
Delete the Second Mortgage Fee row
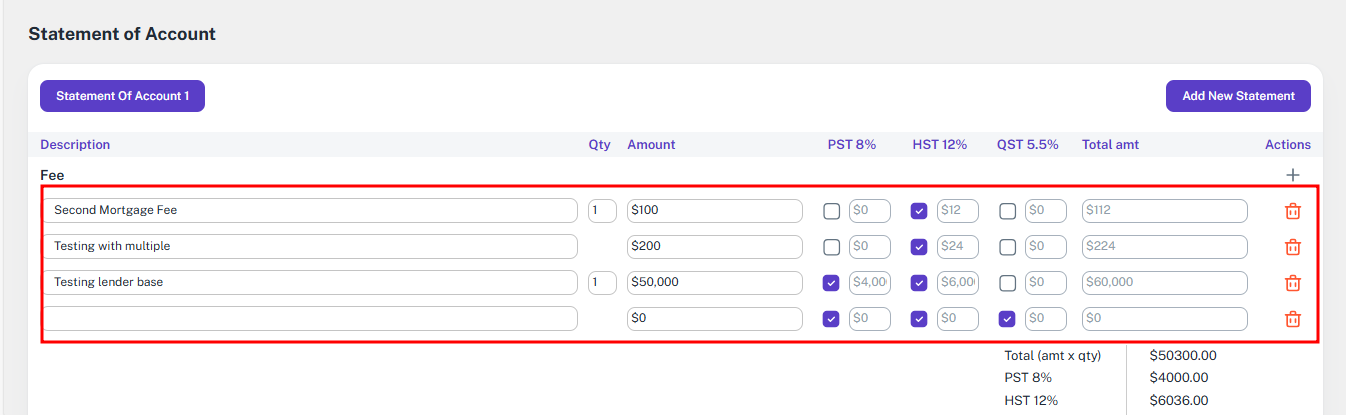[1292, 211]
